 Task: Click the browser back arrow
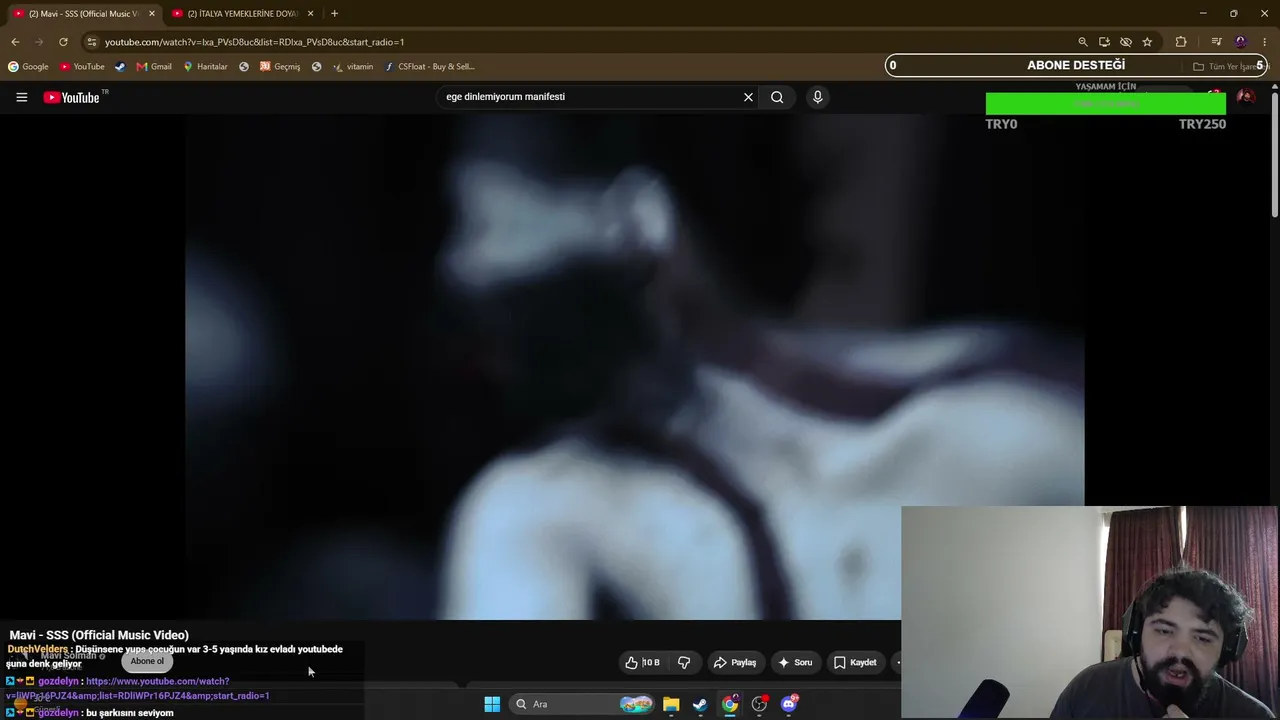coord(15,42)
